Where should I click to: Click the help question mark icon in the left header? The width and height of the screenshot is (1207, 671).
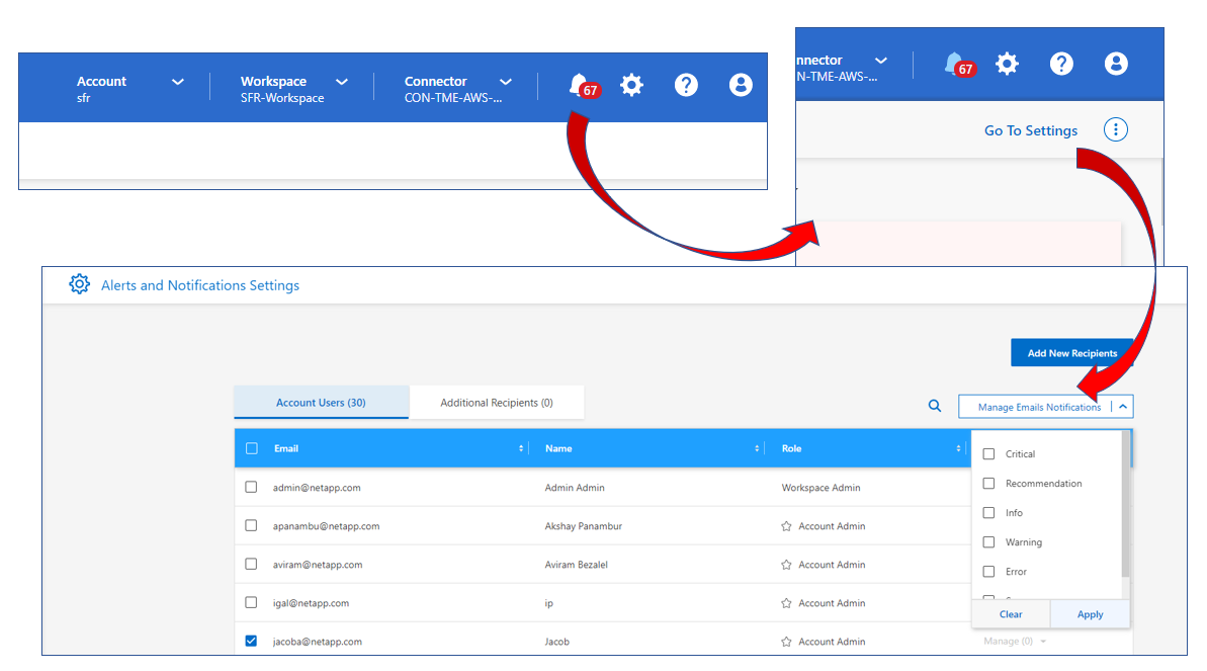[x=686, y=86]
